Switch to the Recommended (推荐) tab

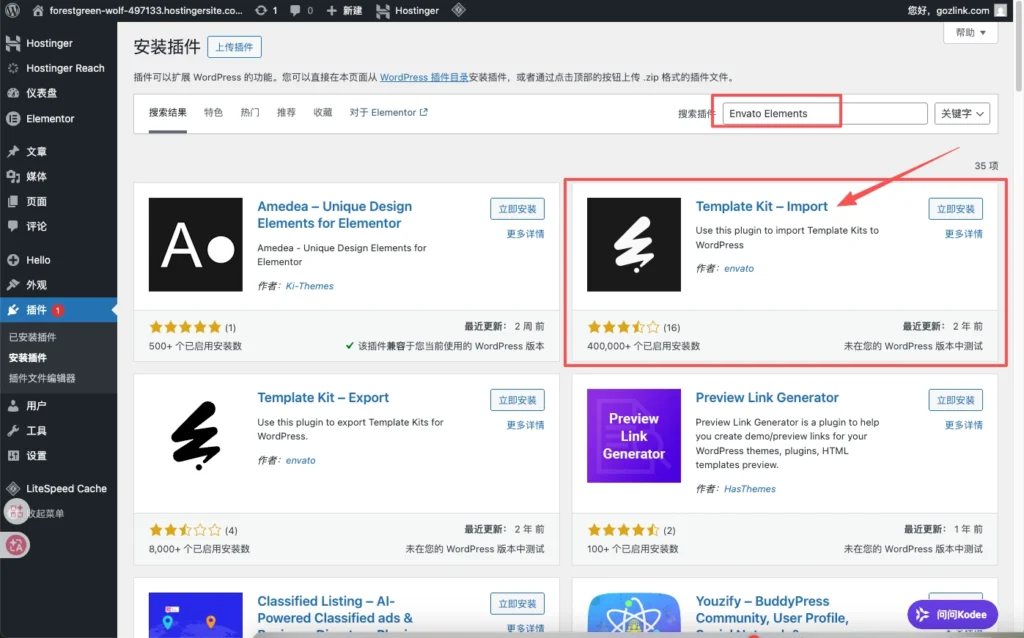(x=286, y=112)
